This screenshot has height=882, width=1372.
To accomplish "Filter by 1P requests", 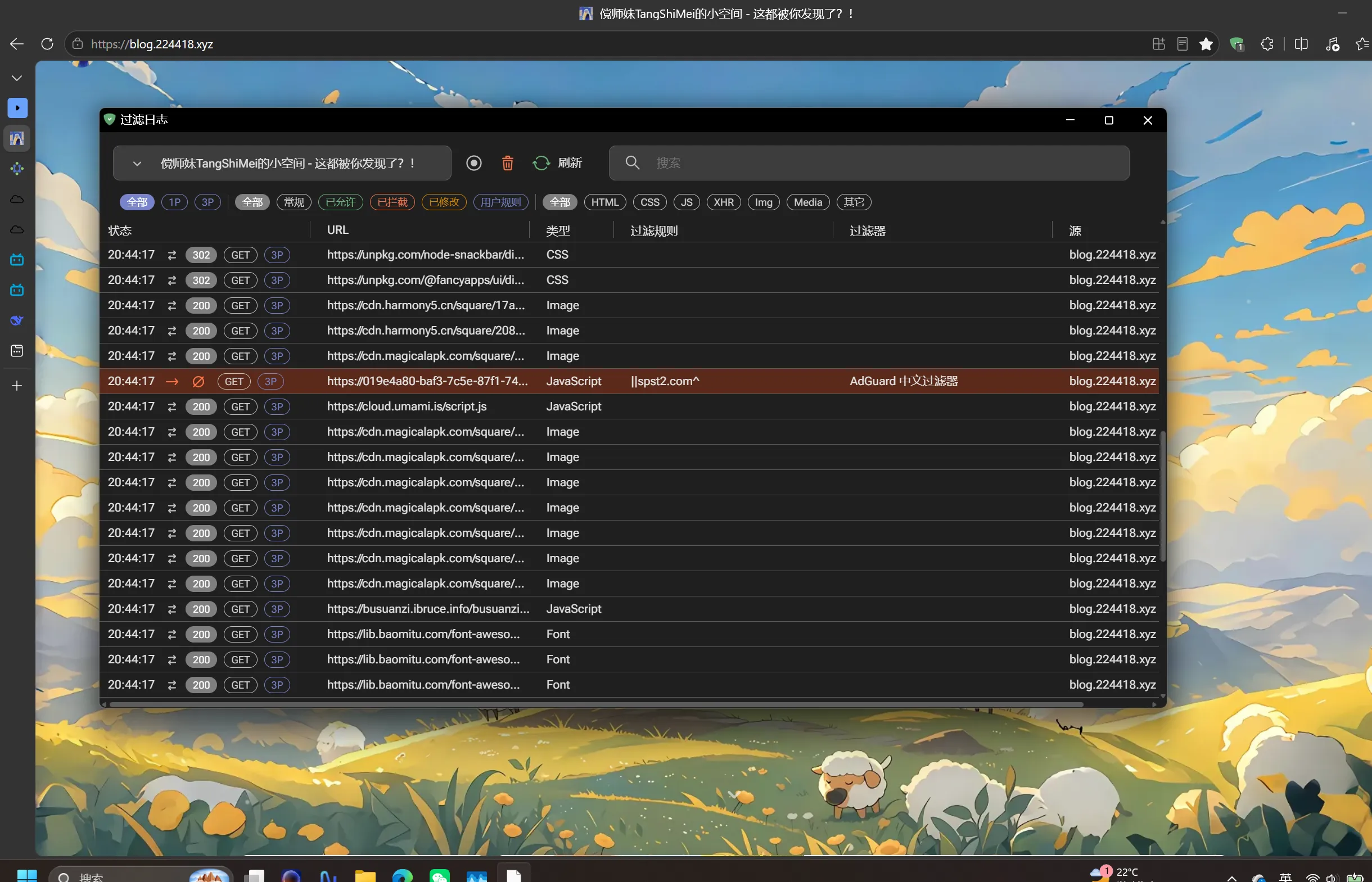I will 175,202.
